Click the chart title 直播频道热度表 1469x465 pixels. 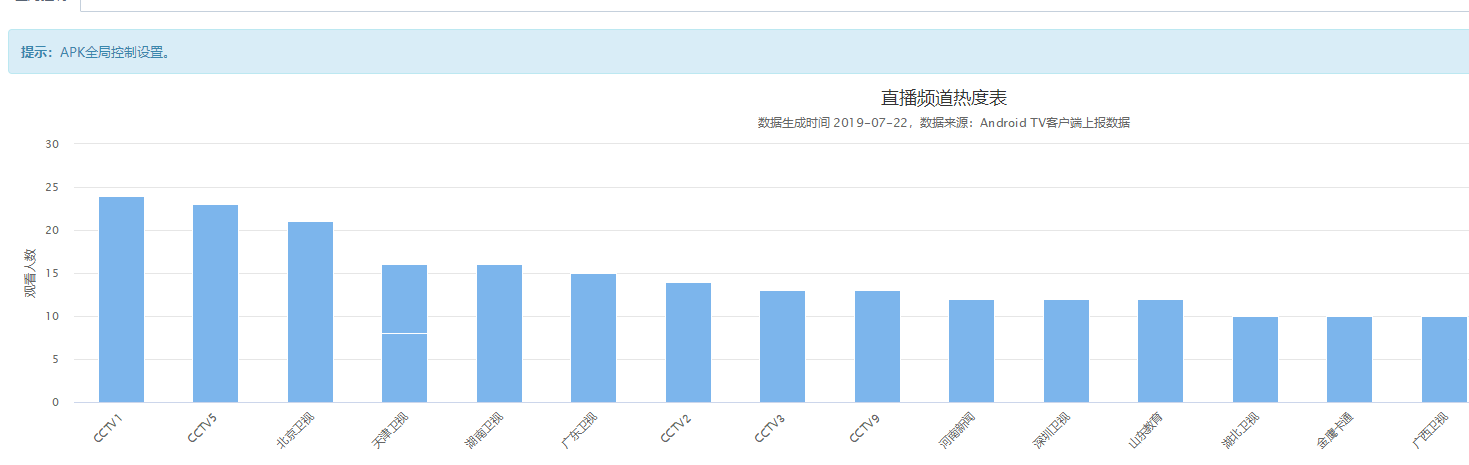tap(943, 97)
